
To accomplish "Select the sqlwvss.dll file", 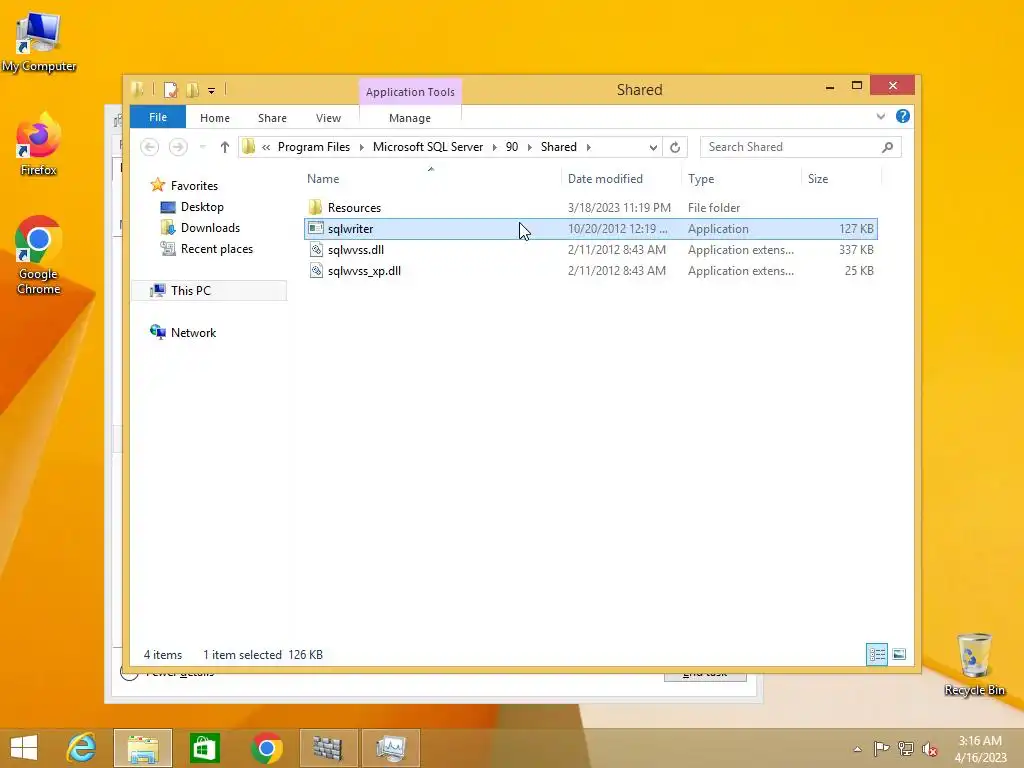I will (x=355, y=249).
